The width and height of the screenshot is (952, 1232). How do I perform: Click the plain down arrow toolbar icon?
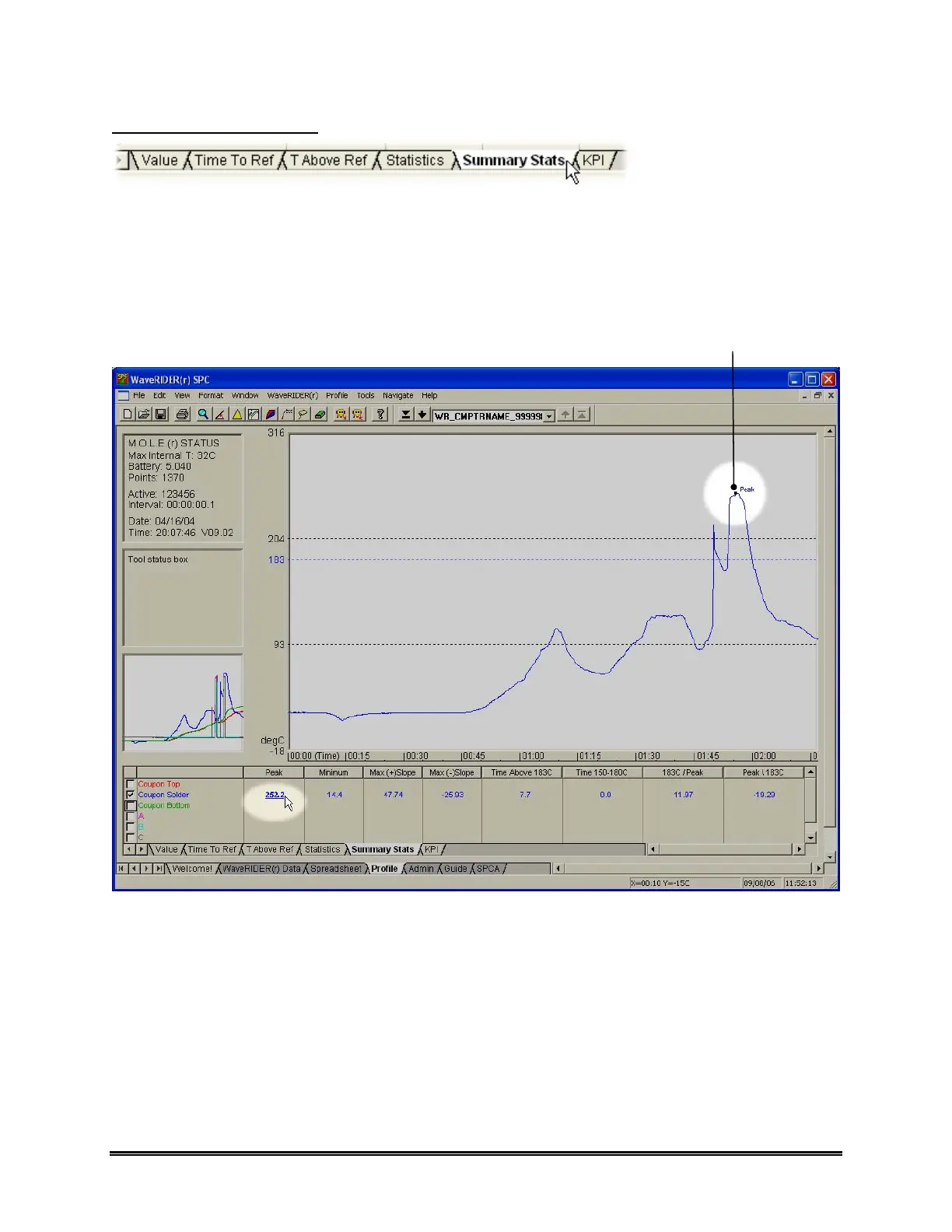click(422, 415)
